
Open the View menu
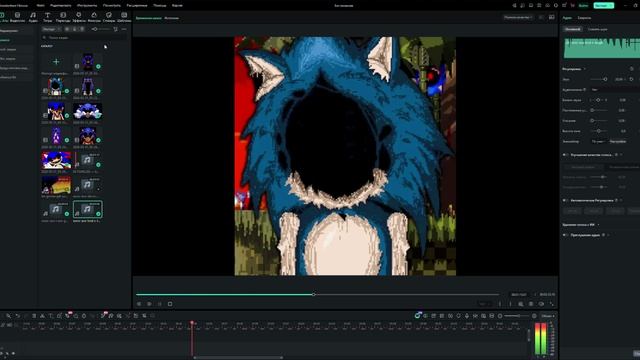click(111, 5)
